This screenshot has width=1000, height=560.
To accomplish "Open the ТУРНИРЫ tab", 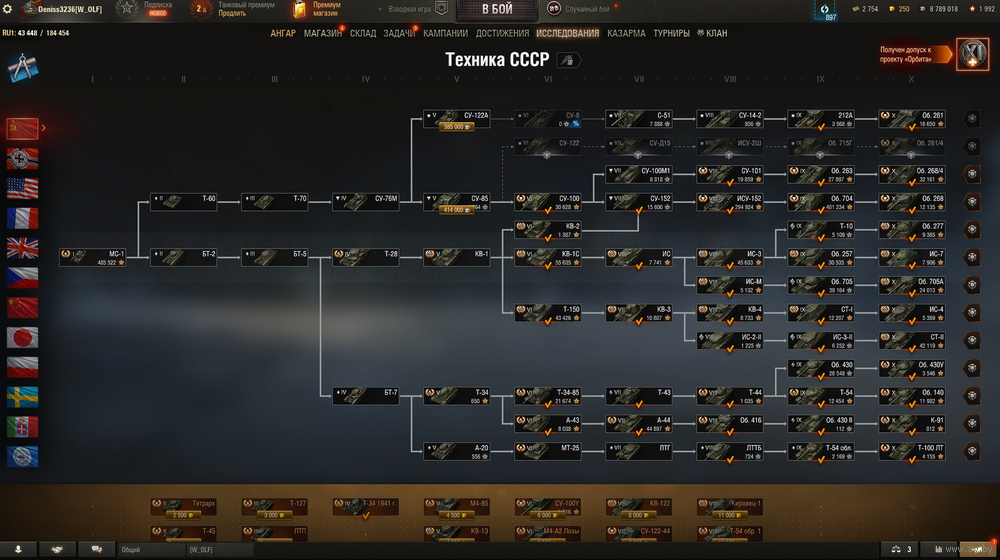I will coord(671,33).
